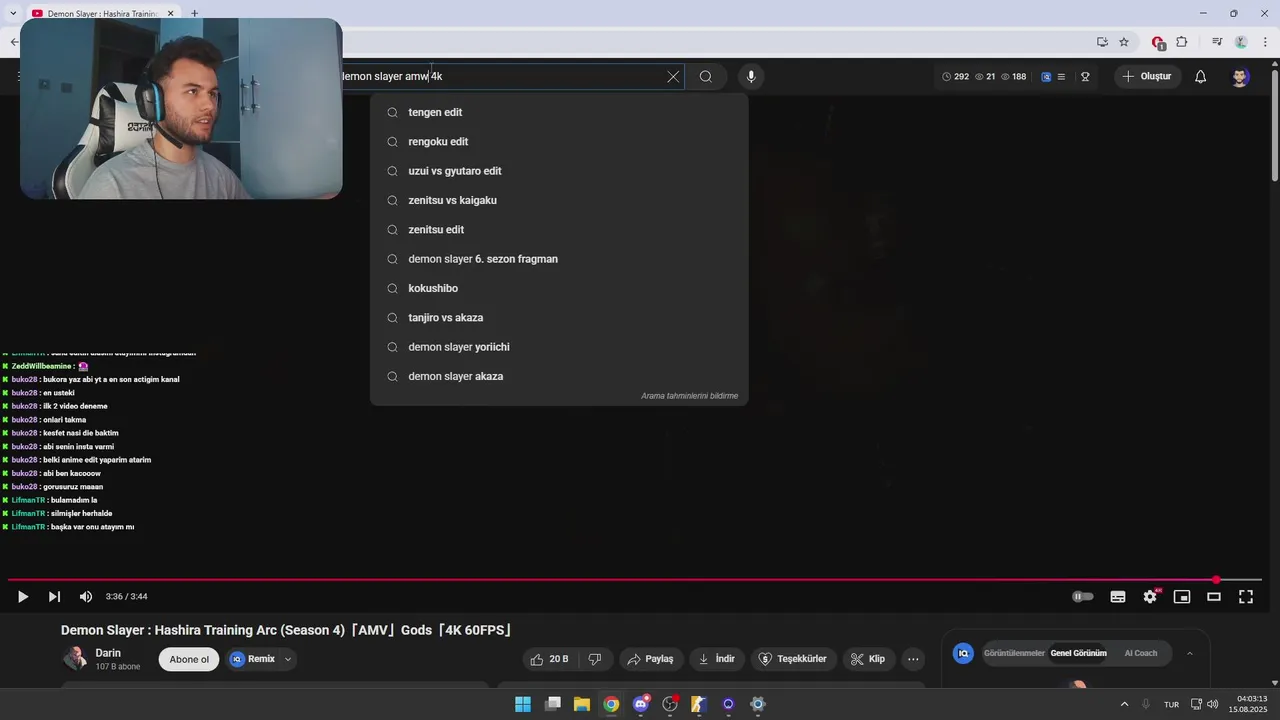Open more actions three-dot menu
The image size is (1280, 720).
pyautogui.click(x=913, y=659)
